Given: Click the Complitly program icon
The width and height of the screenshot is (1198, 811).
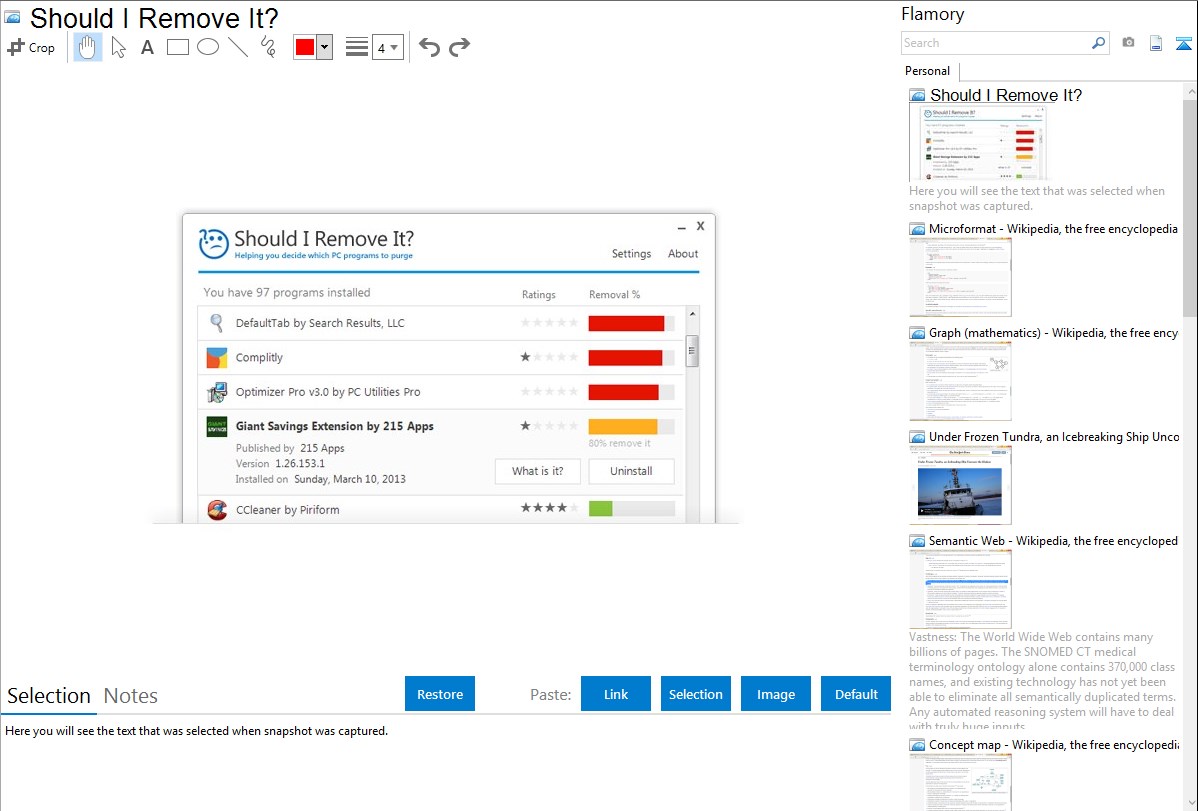Looking at the screenshot, I should [217, 358].
